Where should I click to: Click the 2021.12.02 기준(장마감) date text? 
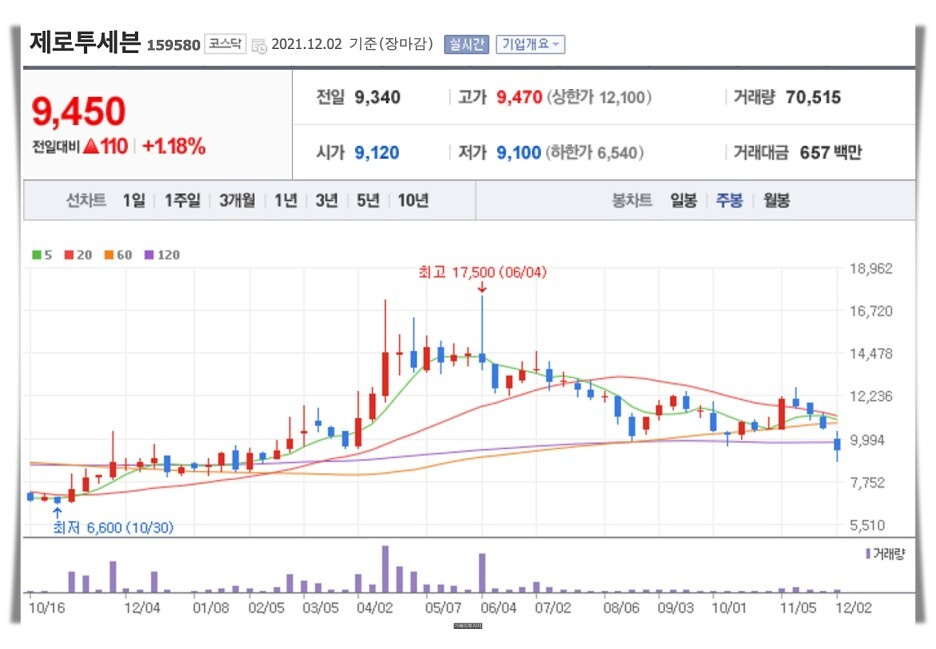click(352, 44)
